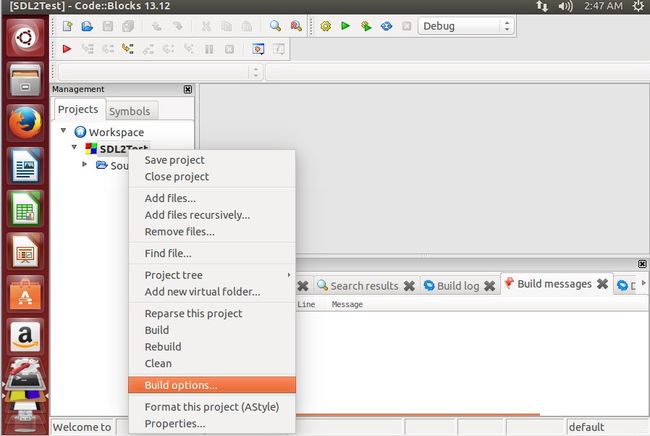Click the Step out debug icon
The width and height of the screenshot is (650, 436).
(x=148, y=49)
